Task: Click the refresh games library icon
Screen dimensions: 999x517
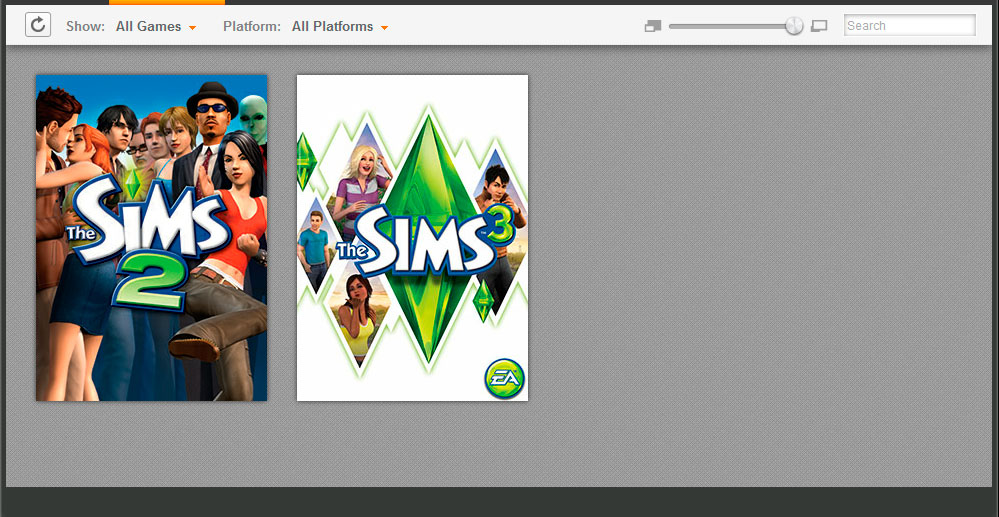Action: pyautogui.click(x=38, y=25)
